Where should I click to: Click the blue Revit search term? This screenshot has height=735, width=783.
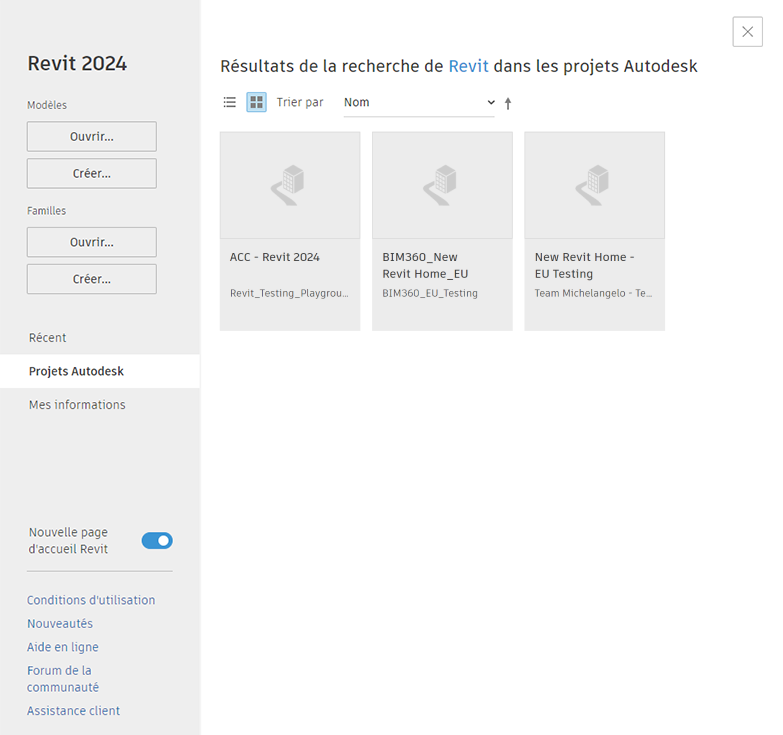(468, 66)
